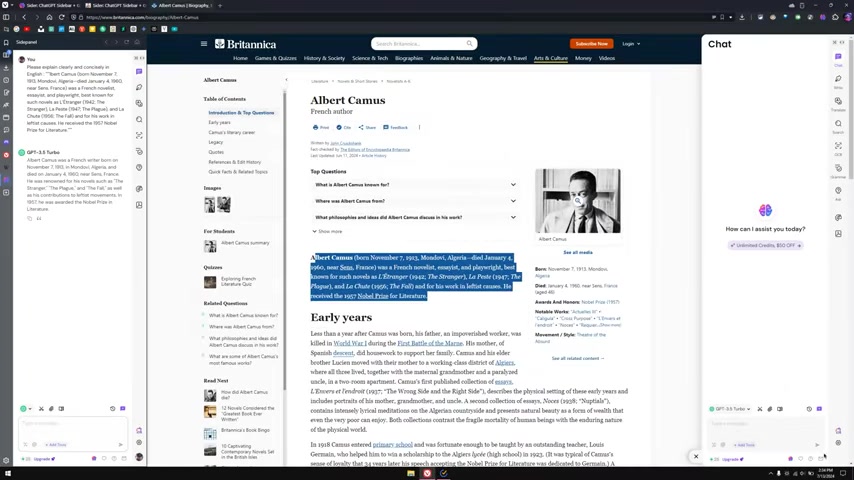Click the Cite article icon

click(344, 127)
